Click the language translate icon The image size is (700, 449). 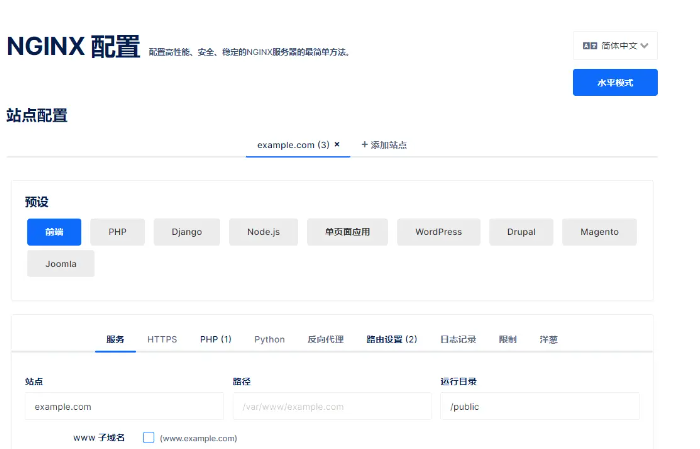click(590, 46)
